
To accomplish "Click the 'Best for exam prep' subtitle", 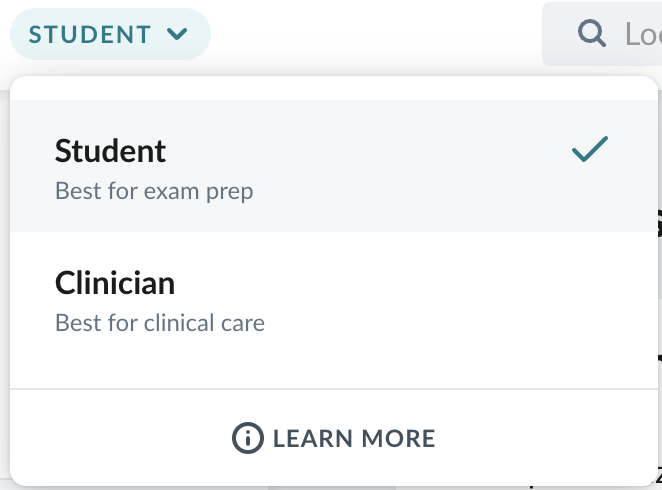I will coord(154,191).
